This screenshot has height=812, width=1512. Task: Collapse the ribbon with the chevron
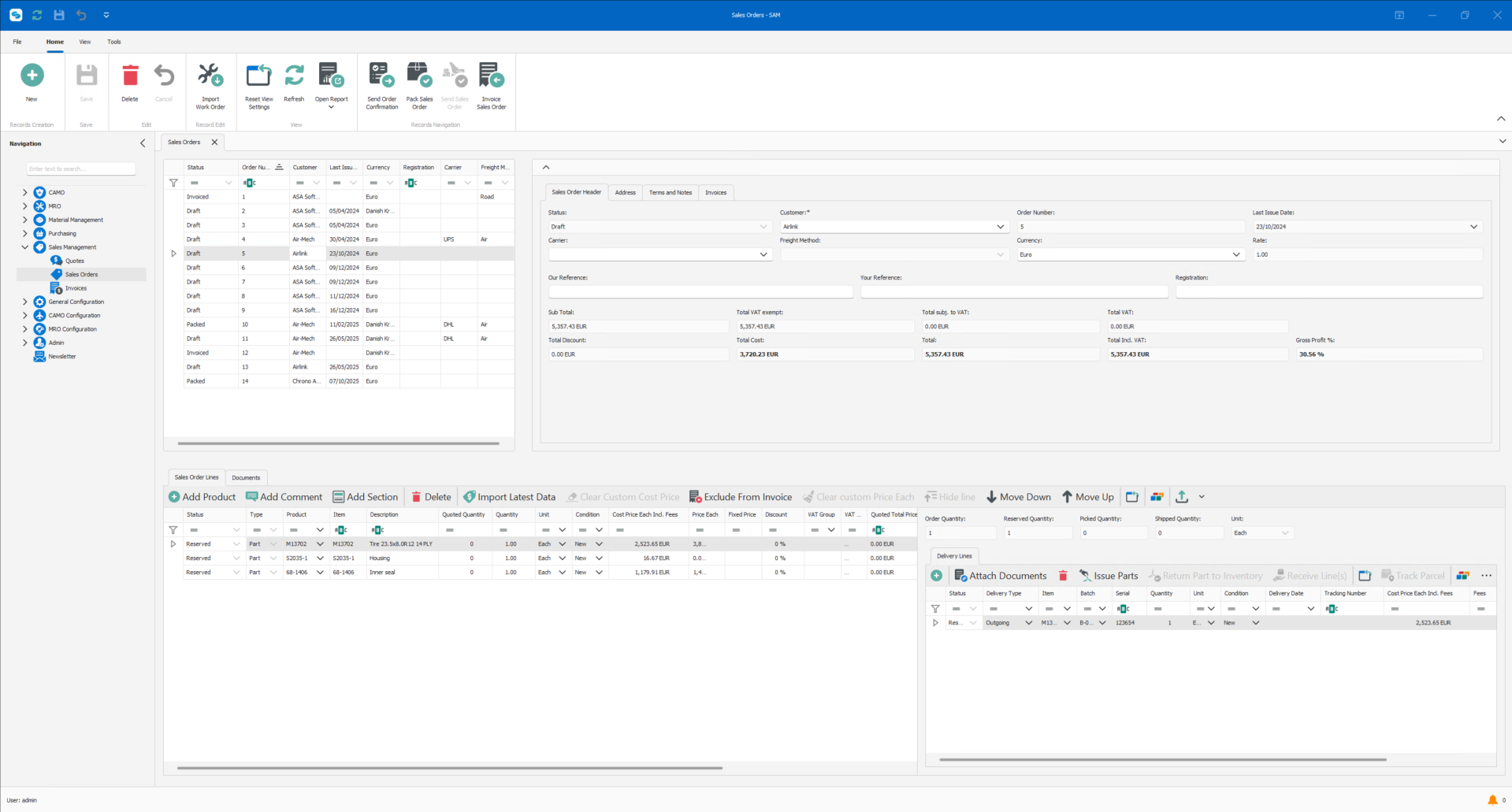click(1501, 119)
